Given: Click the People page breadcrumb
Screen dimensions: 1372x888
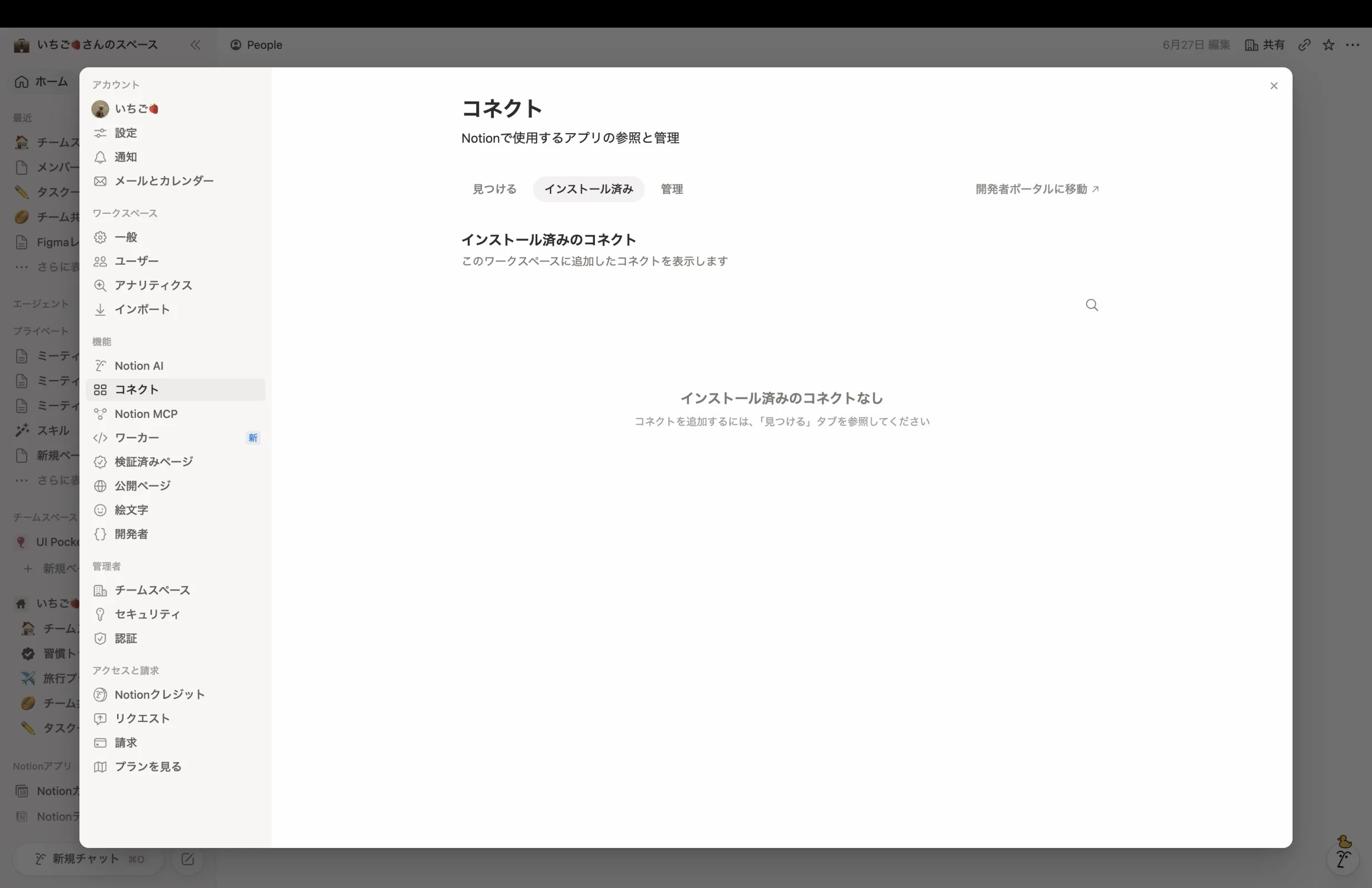Looking at the screenshot, I should (x=256, y=45).
